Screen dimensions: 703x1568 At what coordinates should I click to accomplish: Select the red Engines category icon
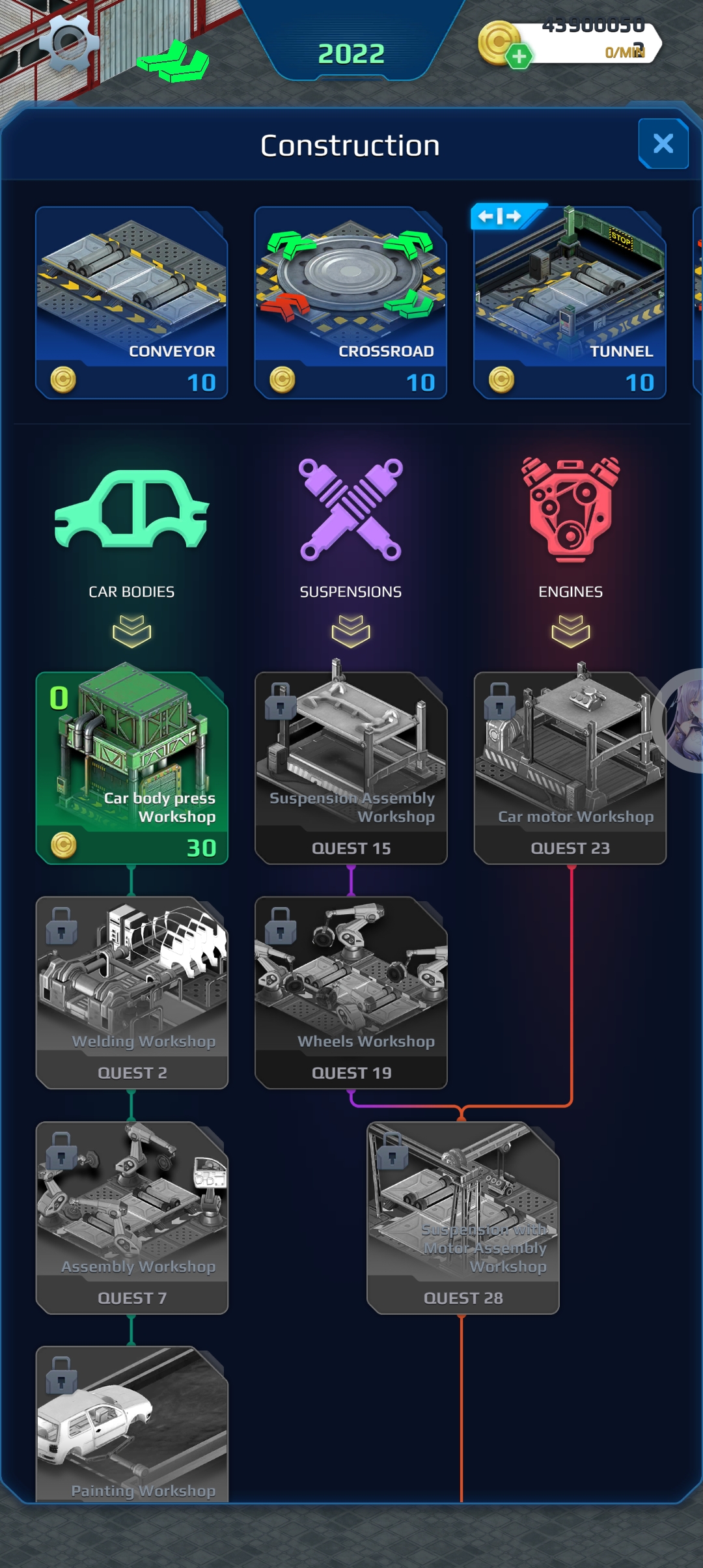570,509
